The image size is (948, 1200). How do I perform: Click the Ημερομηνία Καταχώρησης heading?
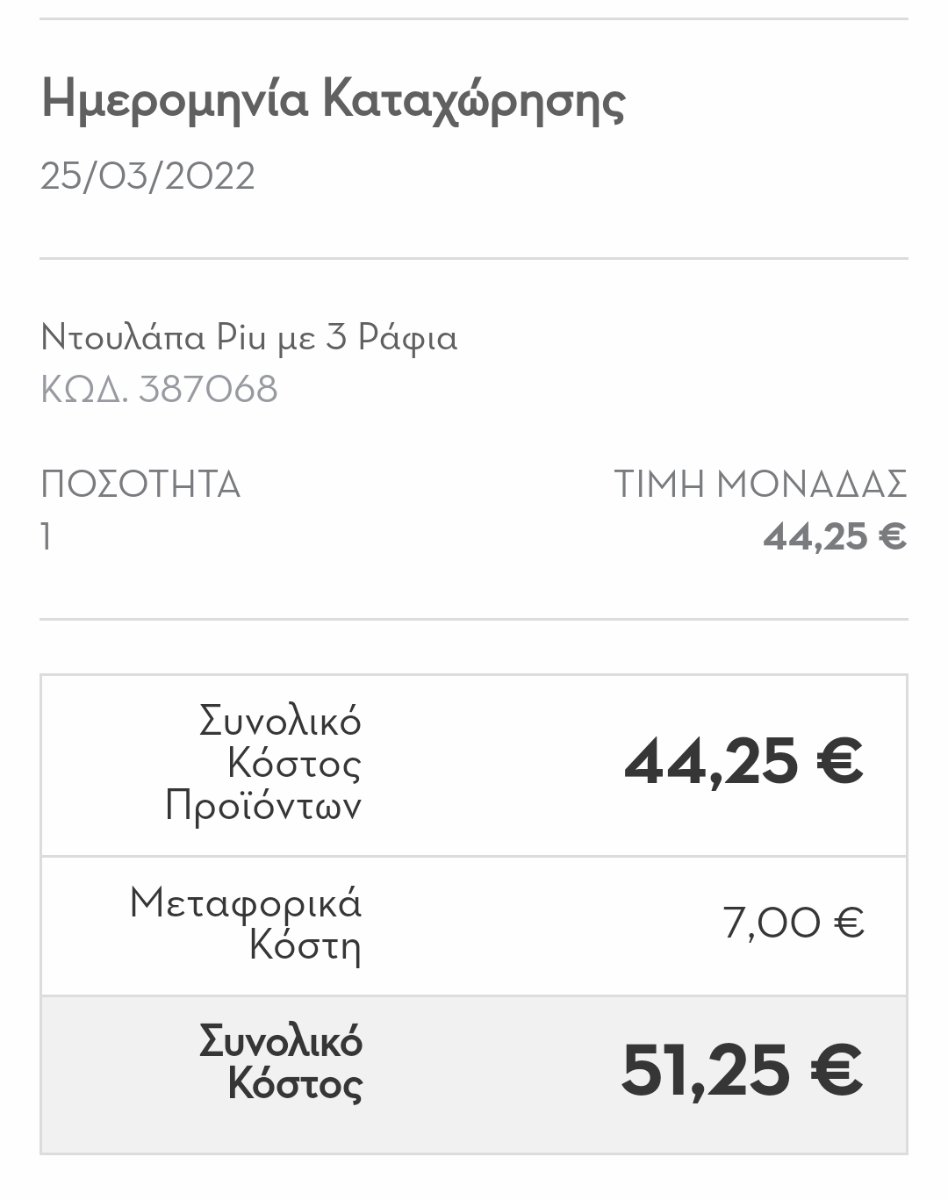click(333, 103)
